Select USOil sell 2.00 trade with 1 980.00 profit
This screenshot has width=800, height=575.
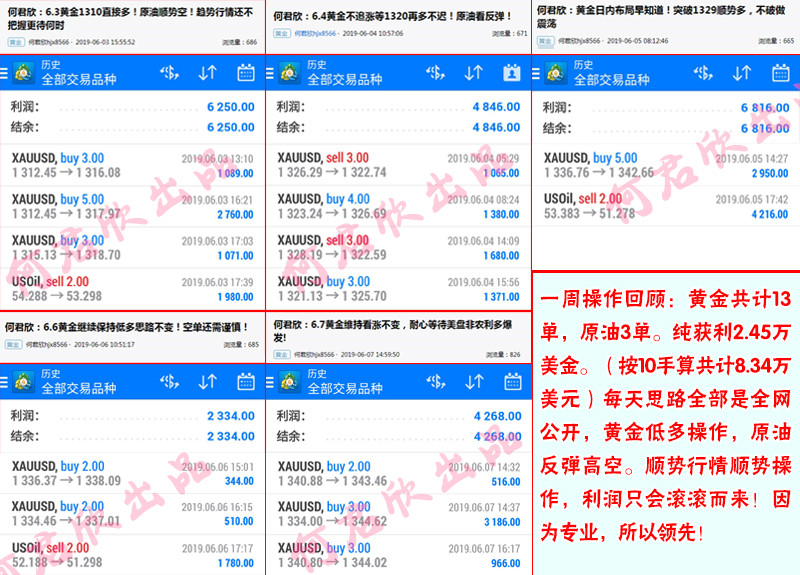[133, 289]
